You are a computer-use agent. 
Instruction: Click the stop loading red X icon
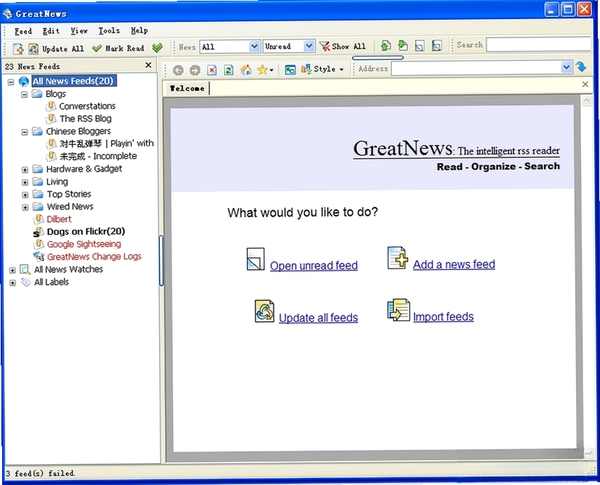point(212,70)
